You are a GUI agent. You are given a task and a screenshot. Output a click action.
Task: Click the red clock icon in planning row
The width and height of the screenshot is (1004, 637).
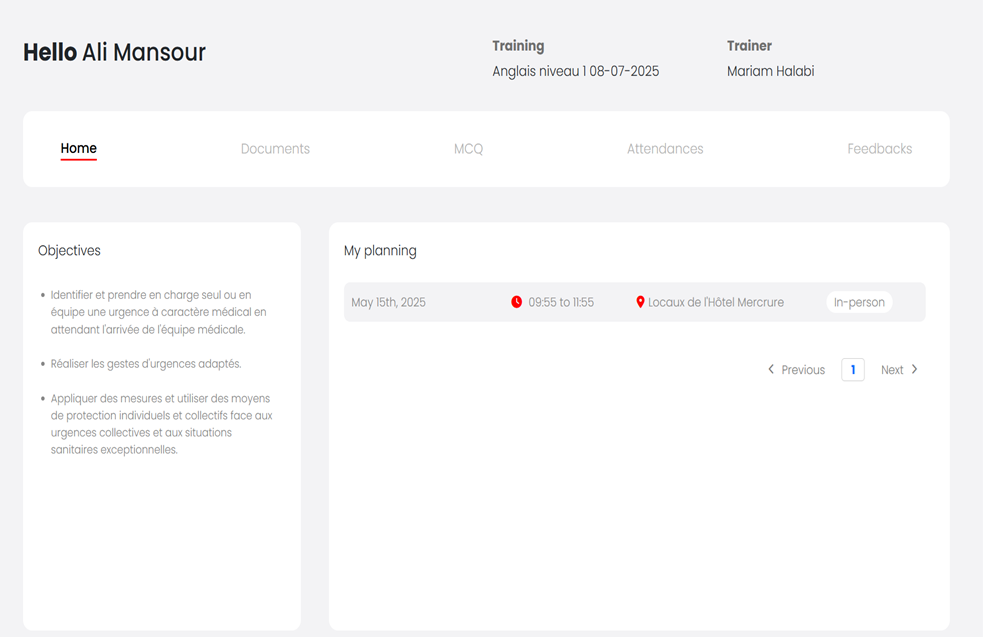[517, 302]
